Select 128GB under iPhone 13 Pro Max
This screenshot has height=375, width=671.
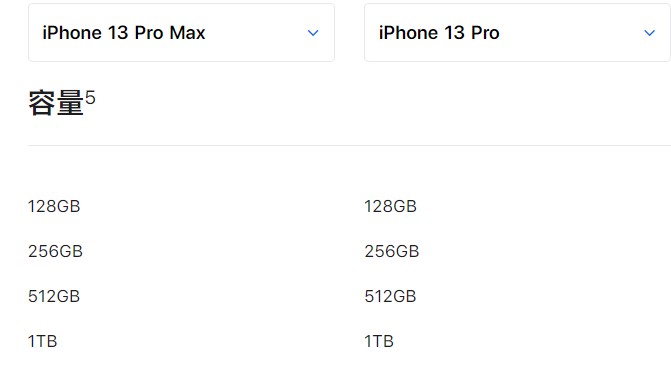click(54, 206)
